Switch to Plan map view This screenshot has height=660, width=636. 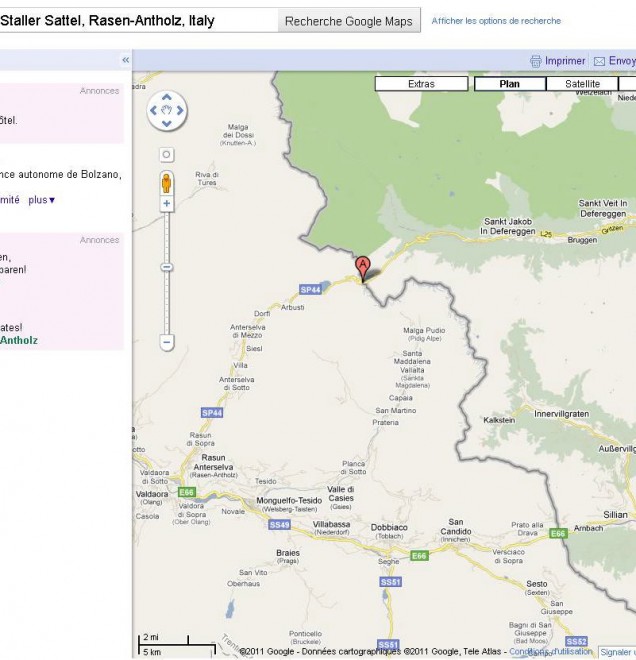(x=510, y=84)
